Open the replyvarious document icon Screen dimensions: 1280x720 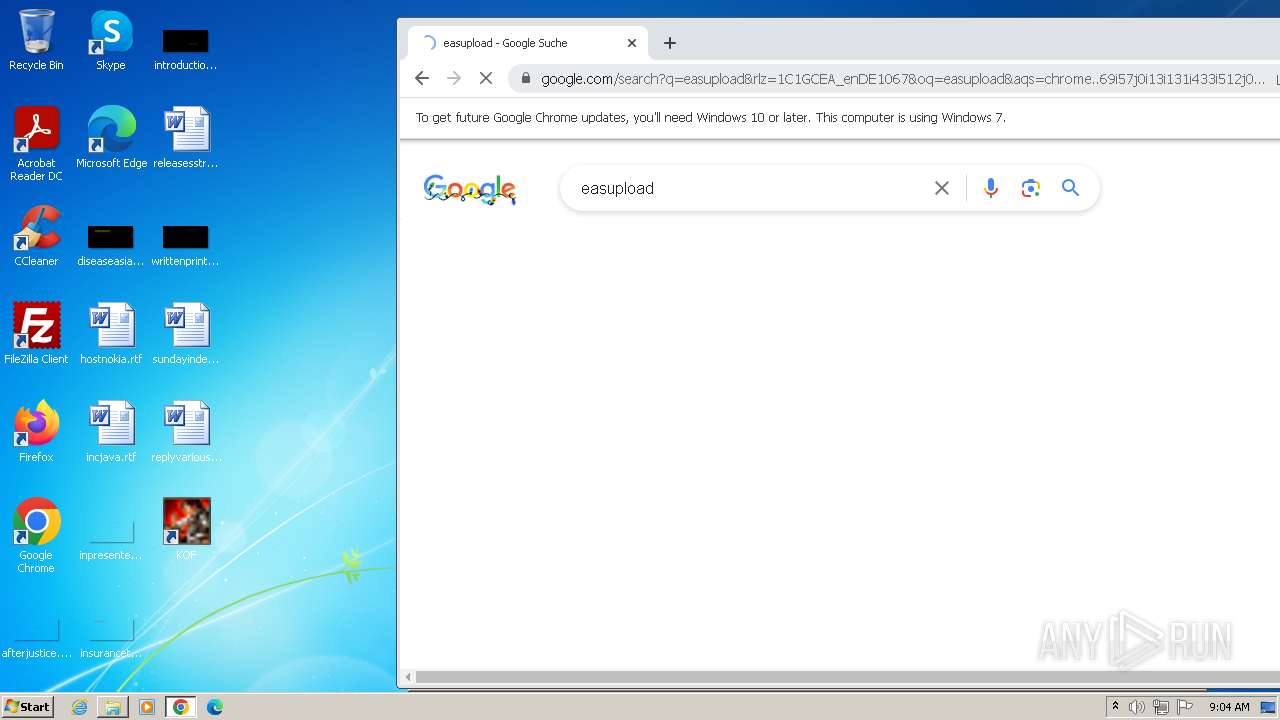point(186,431)
